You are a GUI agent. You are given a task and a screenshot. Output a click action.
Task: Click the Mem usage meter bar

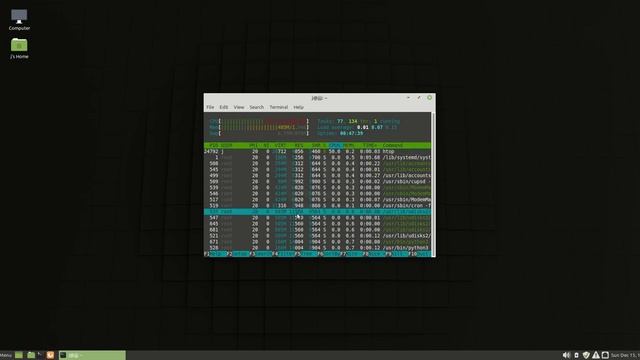click(x=259, y=127)
